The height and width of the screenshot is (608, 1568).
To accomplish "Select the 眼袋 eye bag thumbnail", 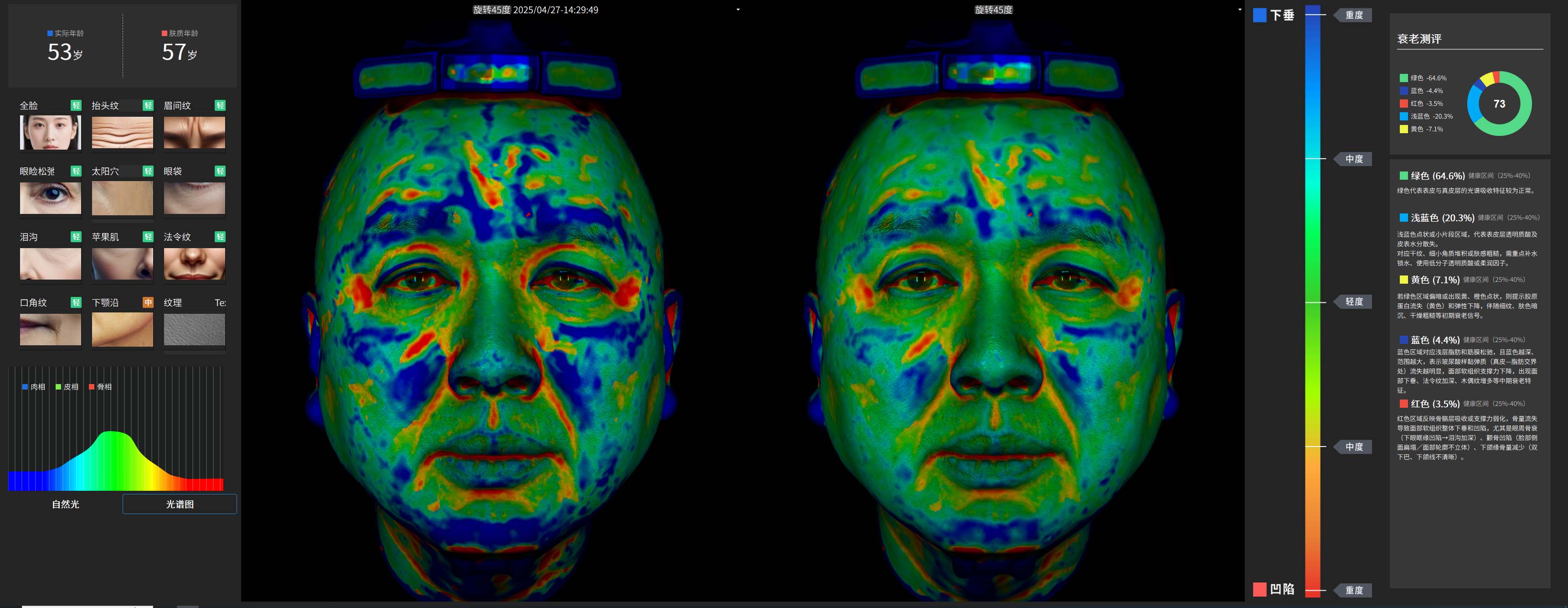I will (194, 198).
